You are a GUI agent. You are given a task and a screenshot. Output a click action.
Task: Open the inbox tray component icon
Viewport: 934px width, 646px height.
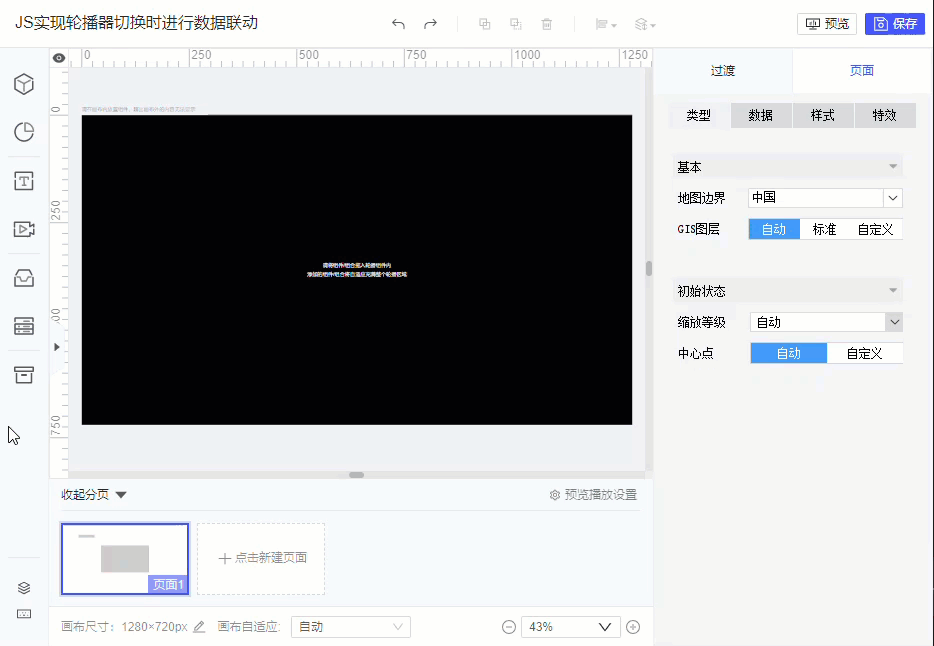point(24,278)
